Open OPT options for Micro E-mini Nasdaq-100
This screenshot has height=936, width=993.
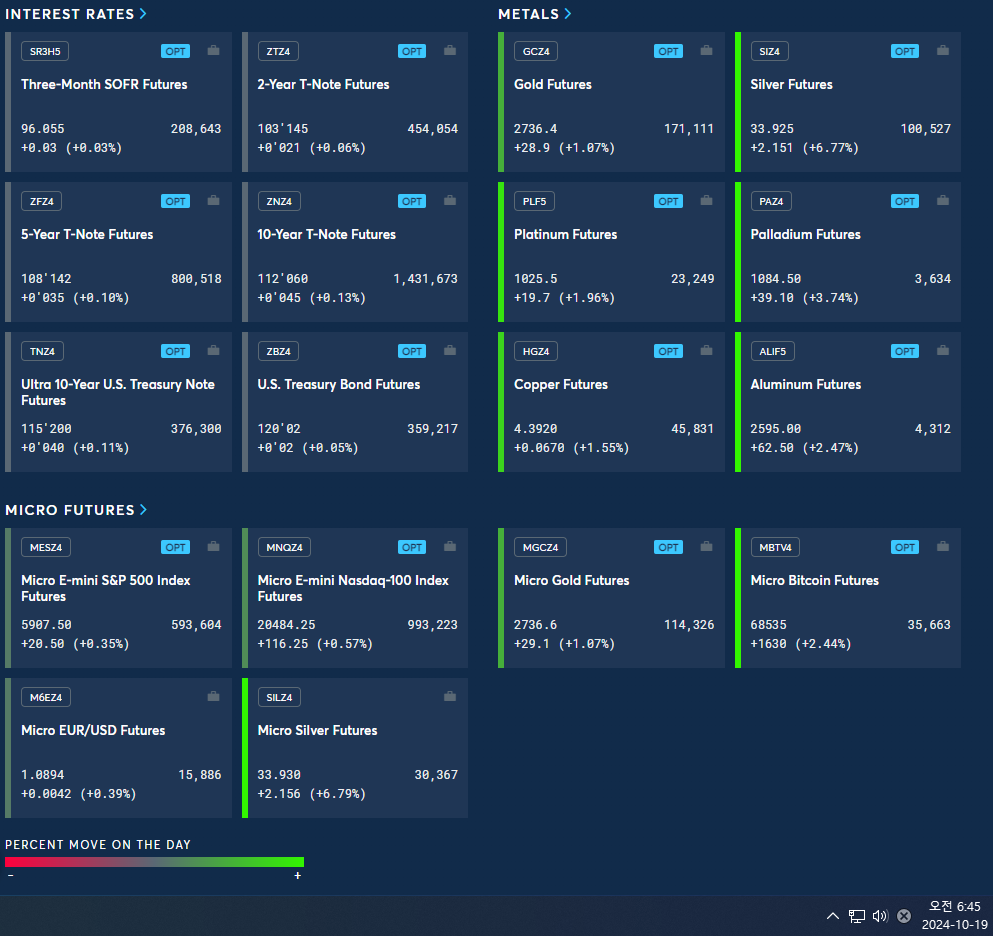pyautogui.click(x=412, y=547)
